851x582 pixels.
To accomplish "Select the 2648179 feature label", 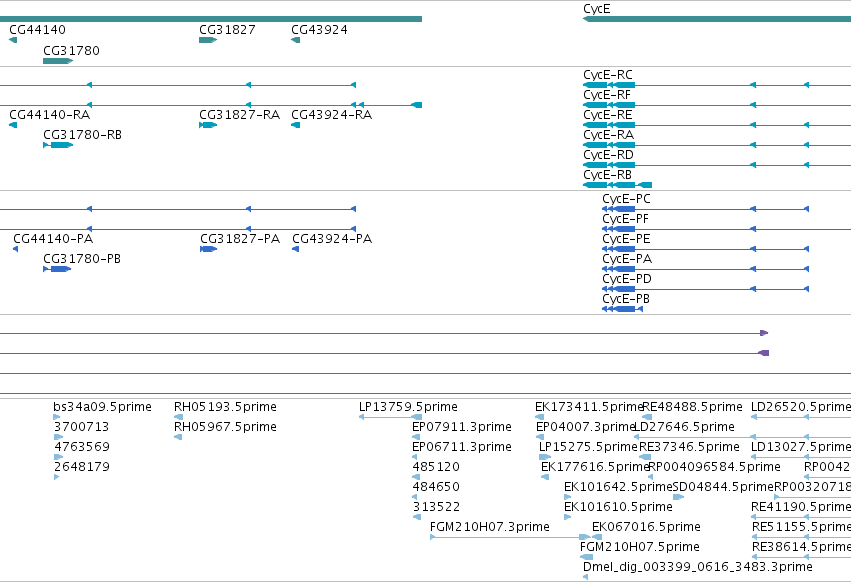I will pyautogui.click(x=81, y=467).
